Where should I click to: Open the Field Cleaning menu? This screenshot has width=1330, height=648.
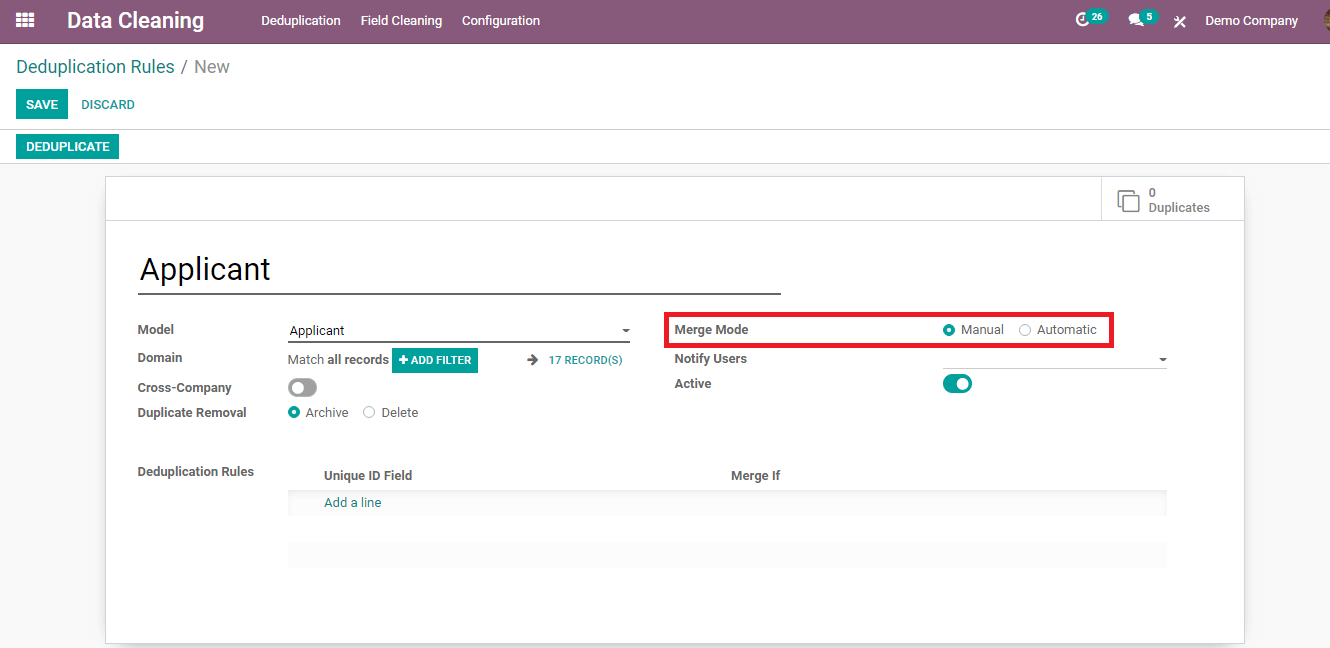click(401, 21)
